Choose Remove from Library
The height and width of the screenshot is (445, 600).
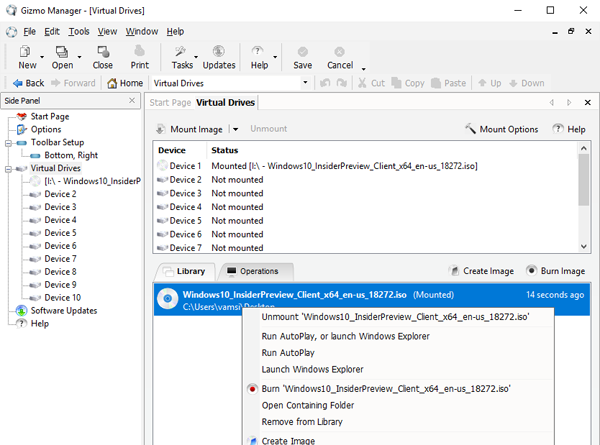coord(398,422)
